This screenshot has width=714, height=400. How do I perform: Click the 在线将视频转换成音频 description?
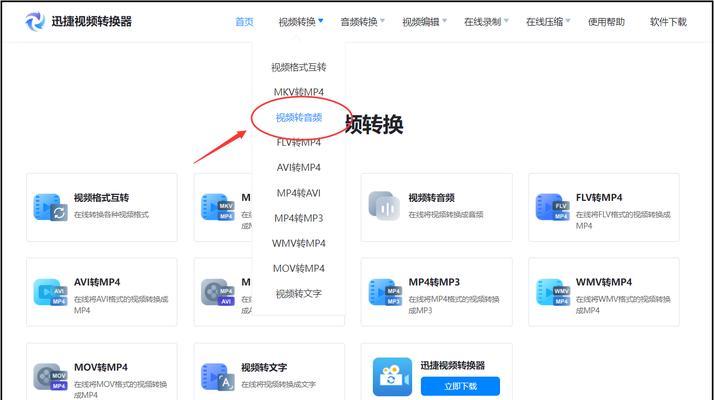click(x=446, y=215)
